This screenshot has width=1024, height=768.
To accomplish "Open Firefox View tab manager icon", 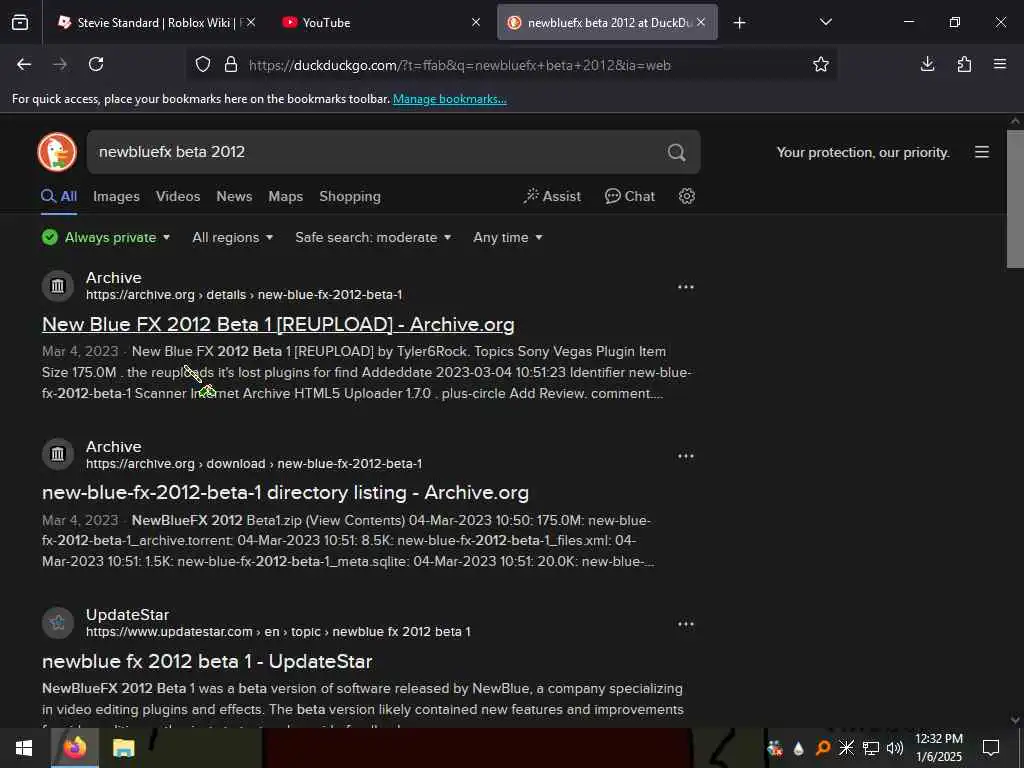I will click(20, 23).
